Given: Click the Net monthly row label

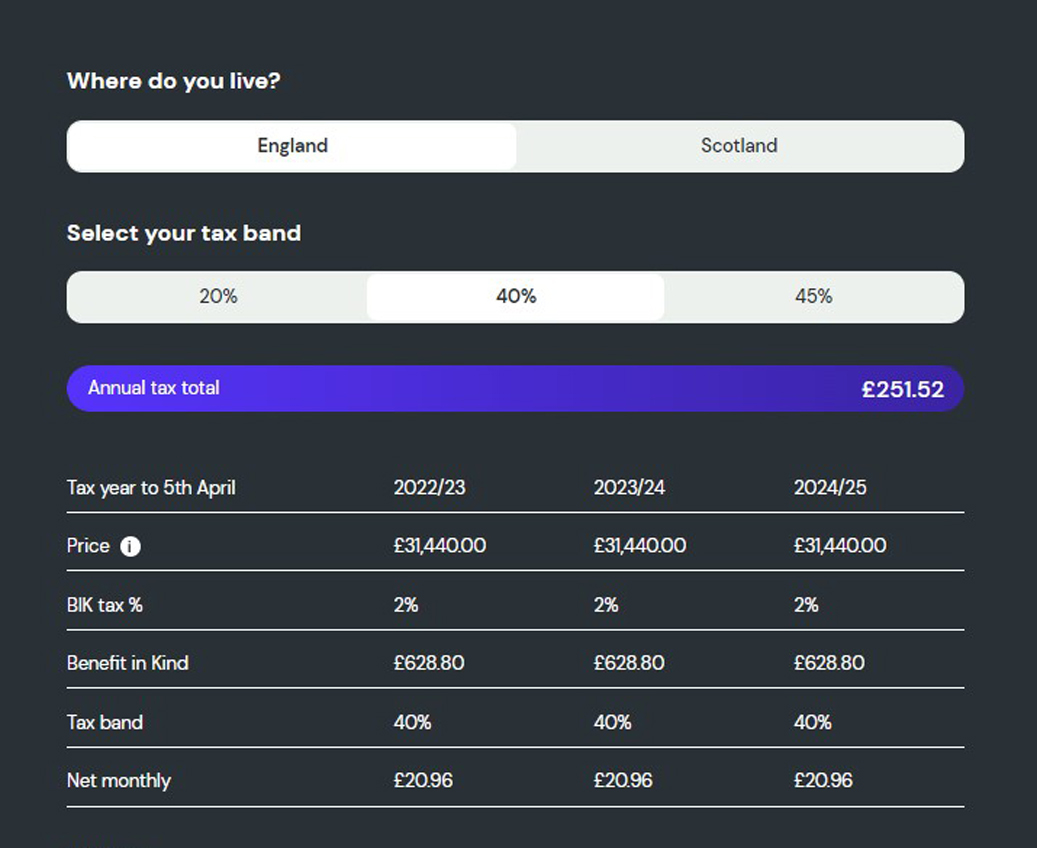Looking at the screenshot, I should [x=119, y=780].
